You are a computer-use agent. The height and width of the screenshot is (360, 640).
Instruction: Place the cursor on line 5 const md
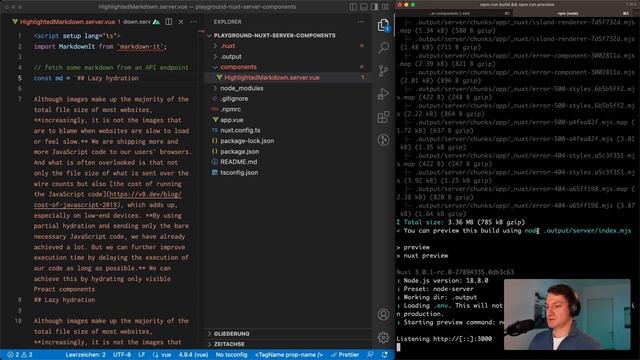tap(86, 78)
